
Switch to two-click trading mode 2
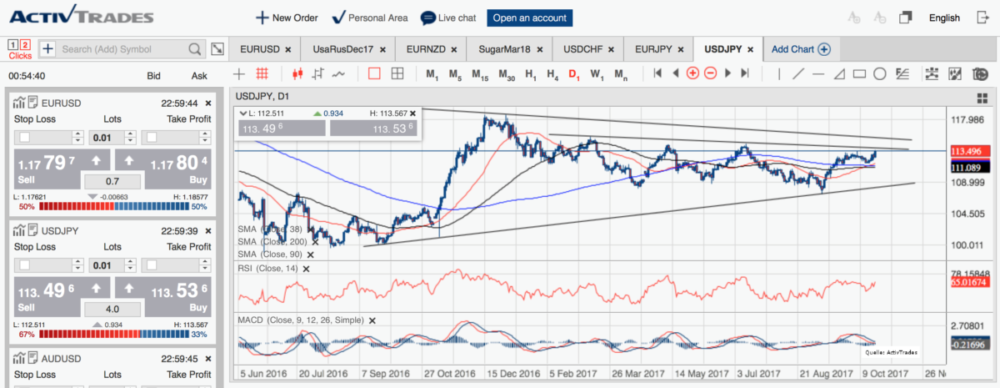25,45
